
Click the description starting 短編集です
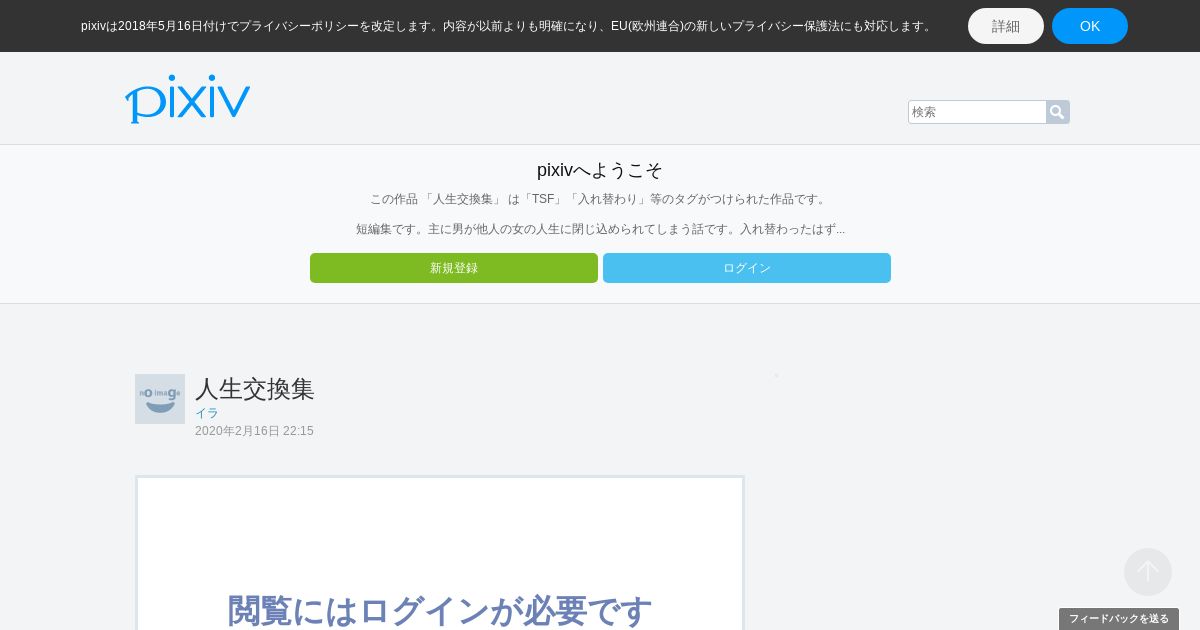click(x=600, y=229)
